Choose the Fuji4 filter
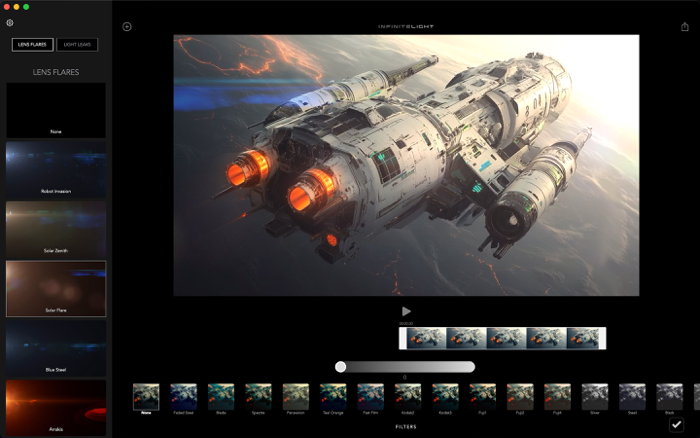The image size is (700, 438). 557,396
